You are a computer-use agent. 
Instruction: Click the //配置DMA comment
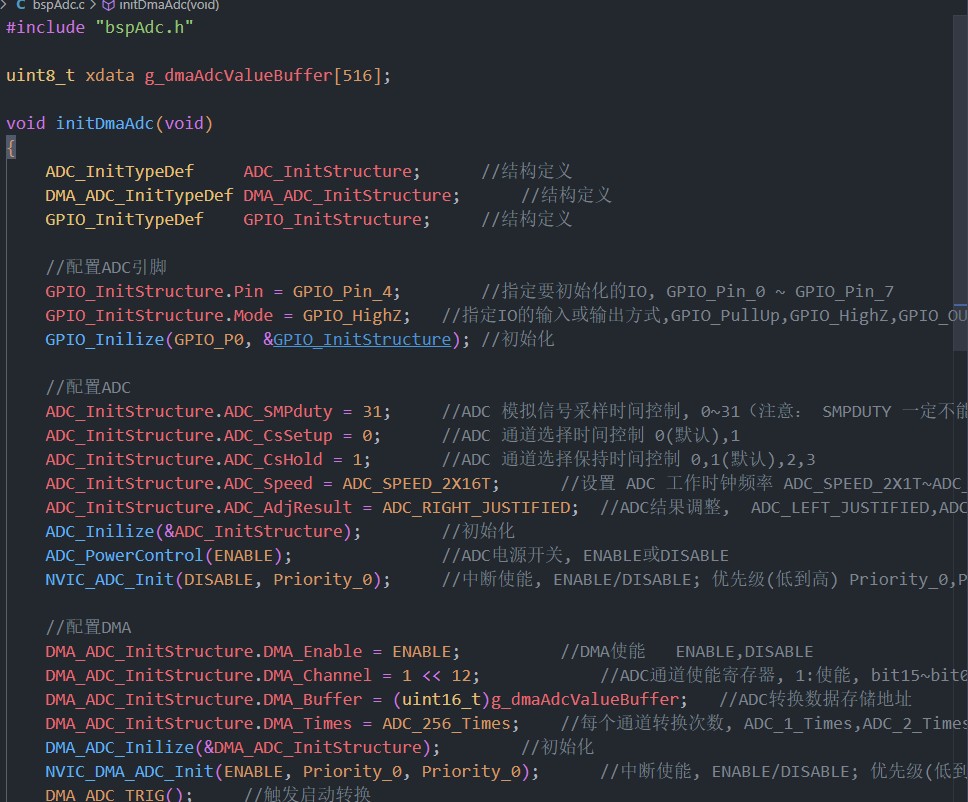(x=88, y=628)
